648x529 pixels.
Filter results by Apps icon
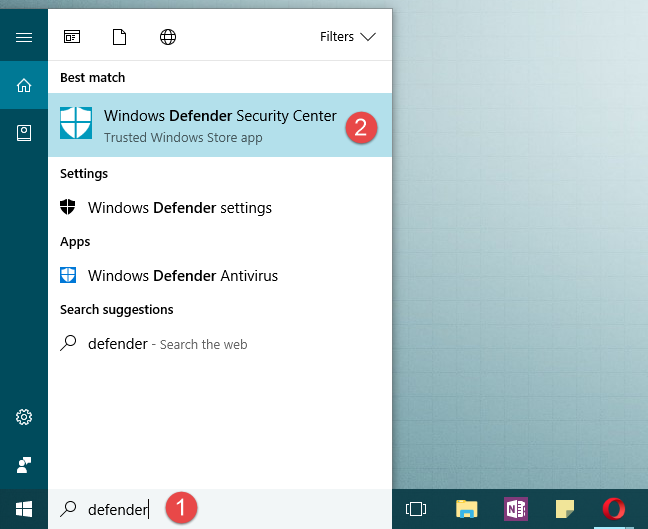72,37
